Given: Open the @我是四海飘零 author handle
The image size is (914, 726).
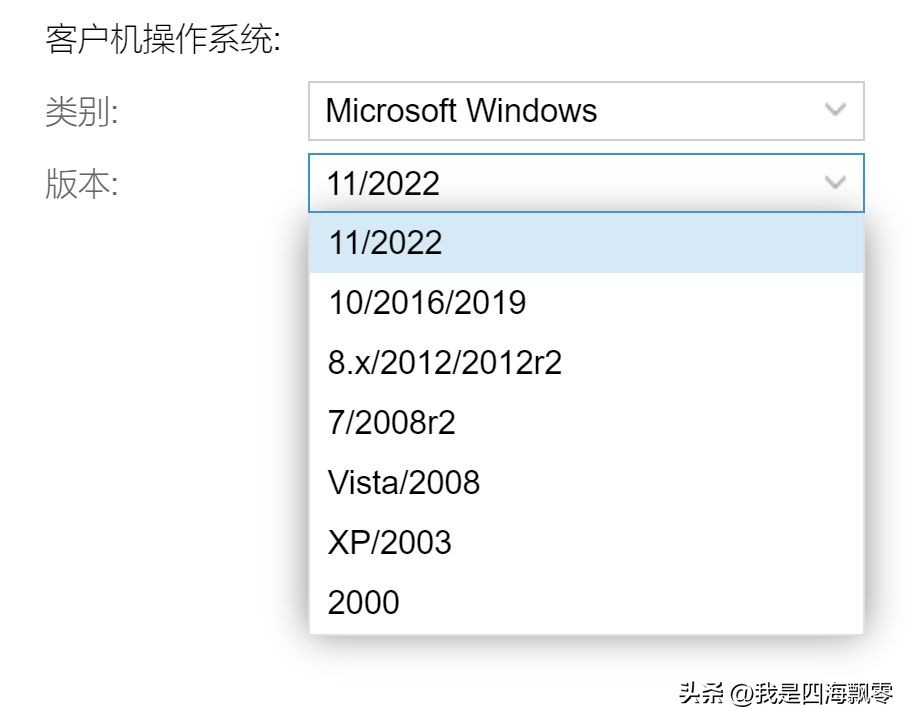Looking at the screenshot, I should coord(812,693).
